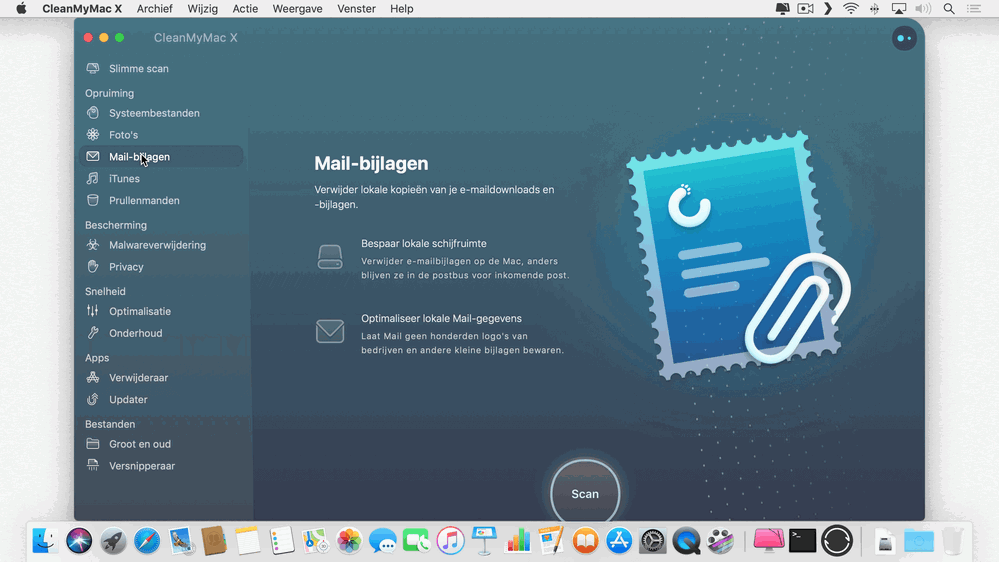Launch Finder from the Dock
This screenshot has width=999, height=562.
pos(45,541)
